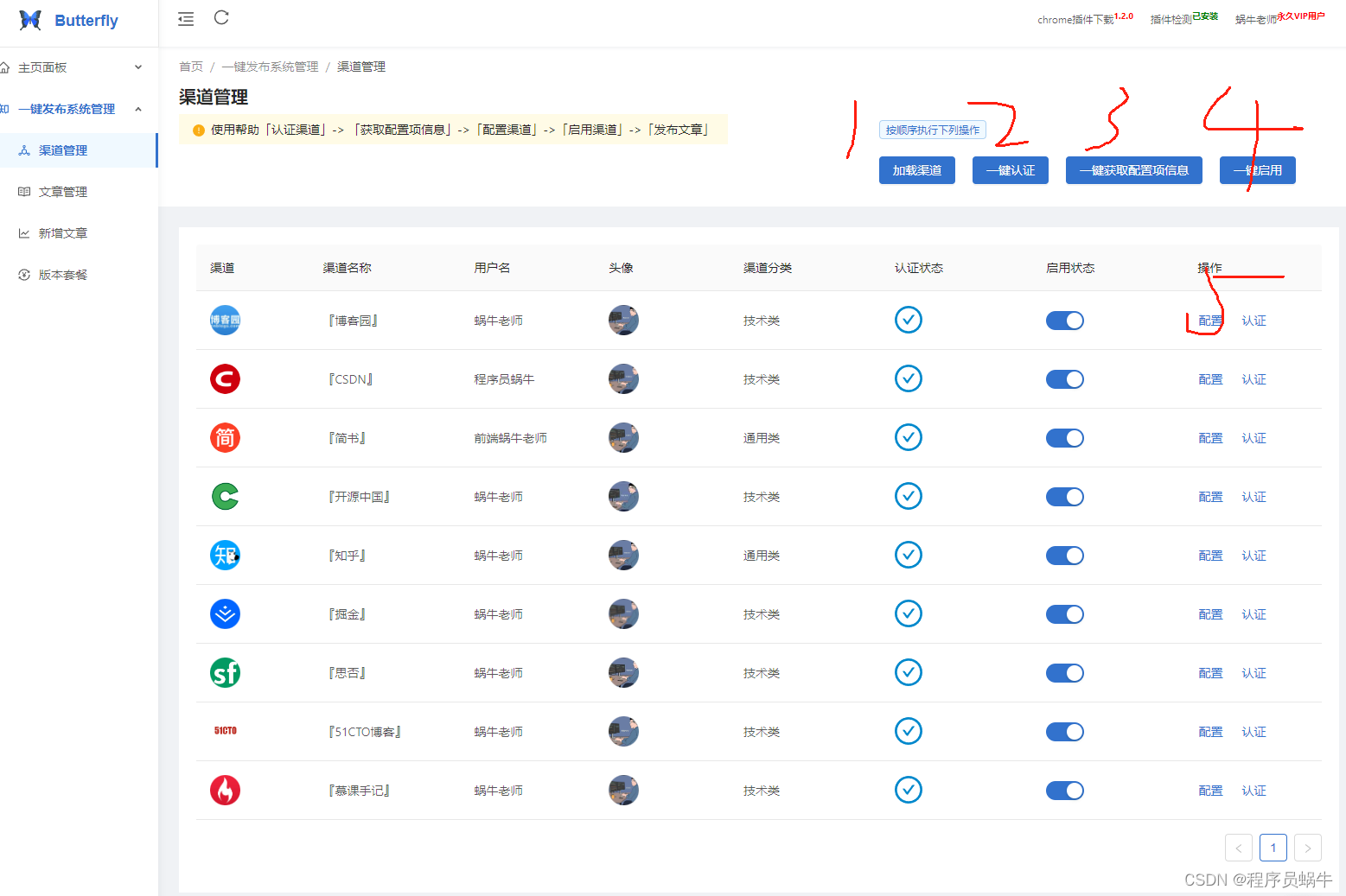
Task: Toggle the 博客园 enable switch
Action: pos(1064,321)
